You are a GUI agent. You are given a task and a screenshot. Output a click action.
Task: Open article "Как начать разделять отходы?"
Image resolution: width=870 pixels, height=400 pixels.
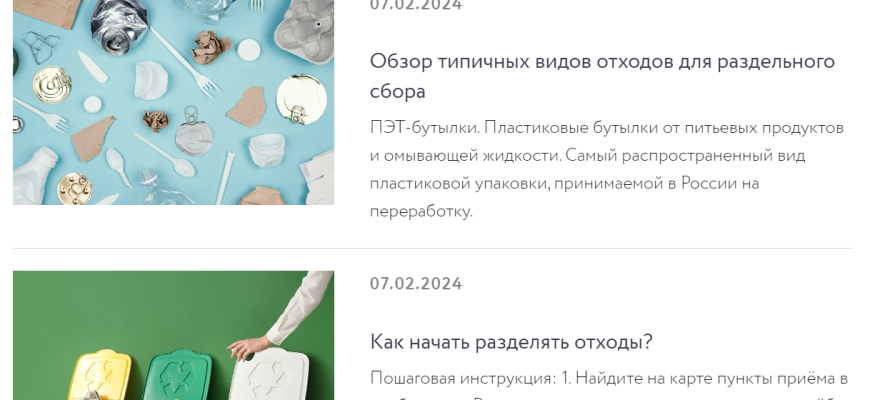pos(511,342)
